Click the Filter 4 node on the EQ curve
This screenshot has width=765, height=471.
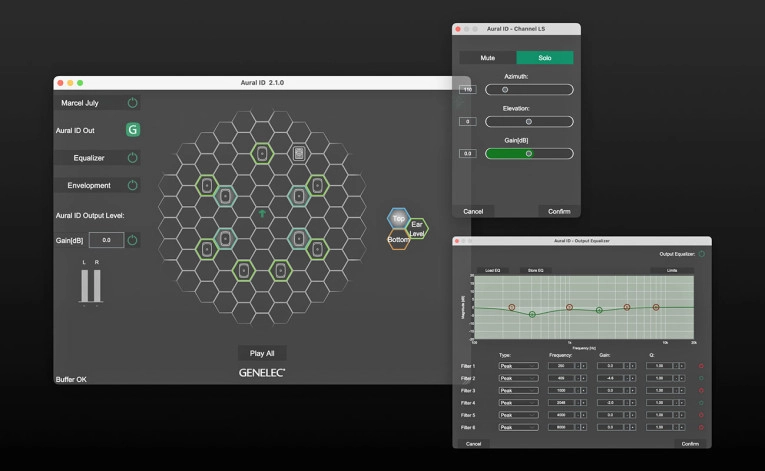click(x=599, y=310)
